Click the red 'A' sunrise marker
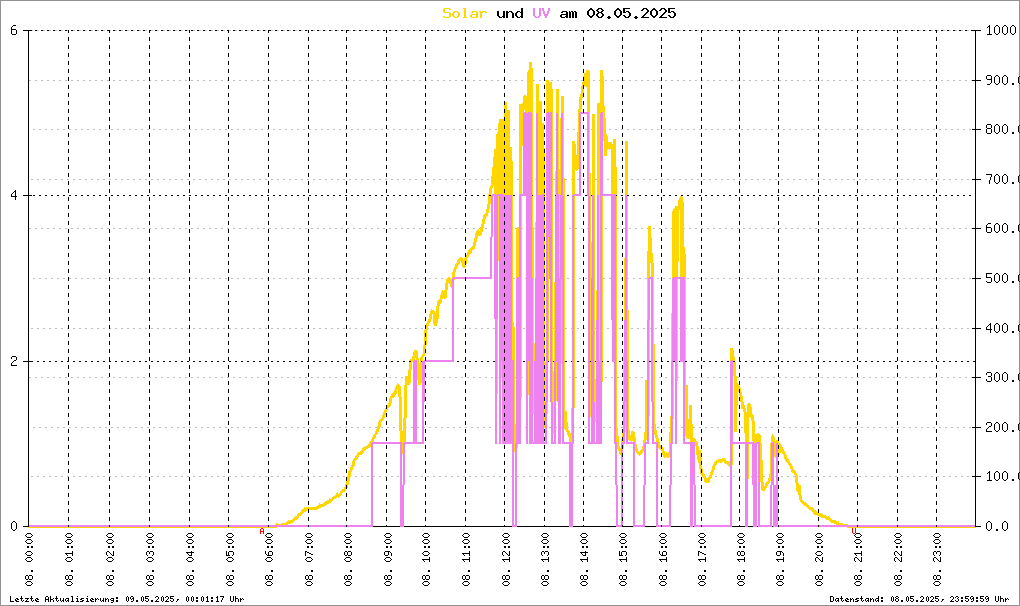The height and width of the screenshot is (606, 1020). [x=262, y=531]
